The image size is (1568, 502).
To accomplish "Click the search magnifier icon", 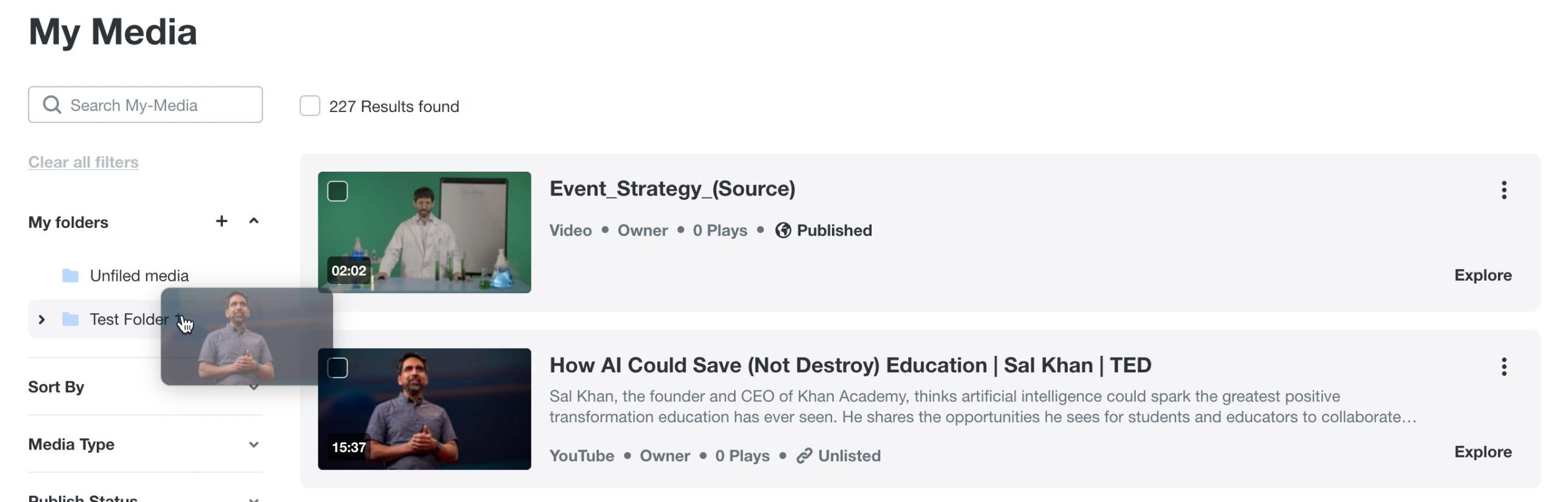I will (x=52, y=105).
